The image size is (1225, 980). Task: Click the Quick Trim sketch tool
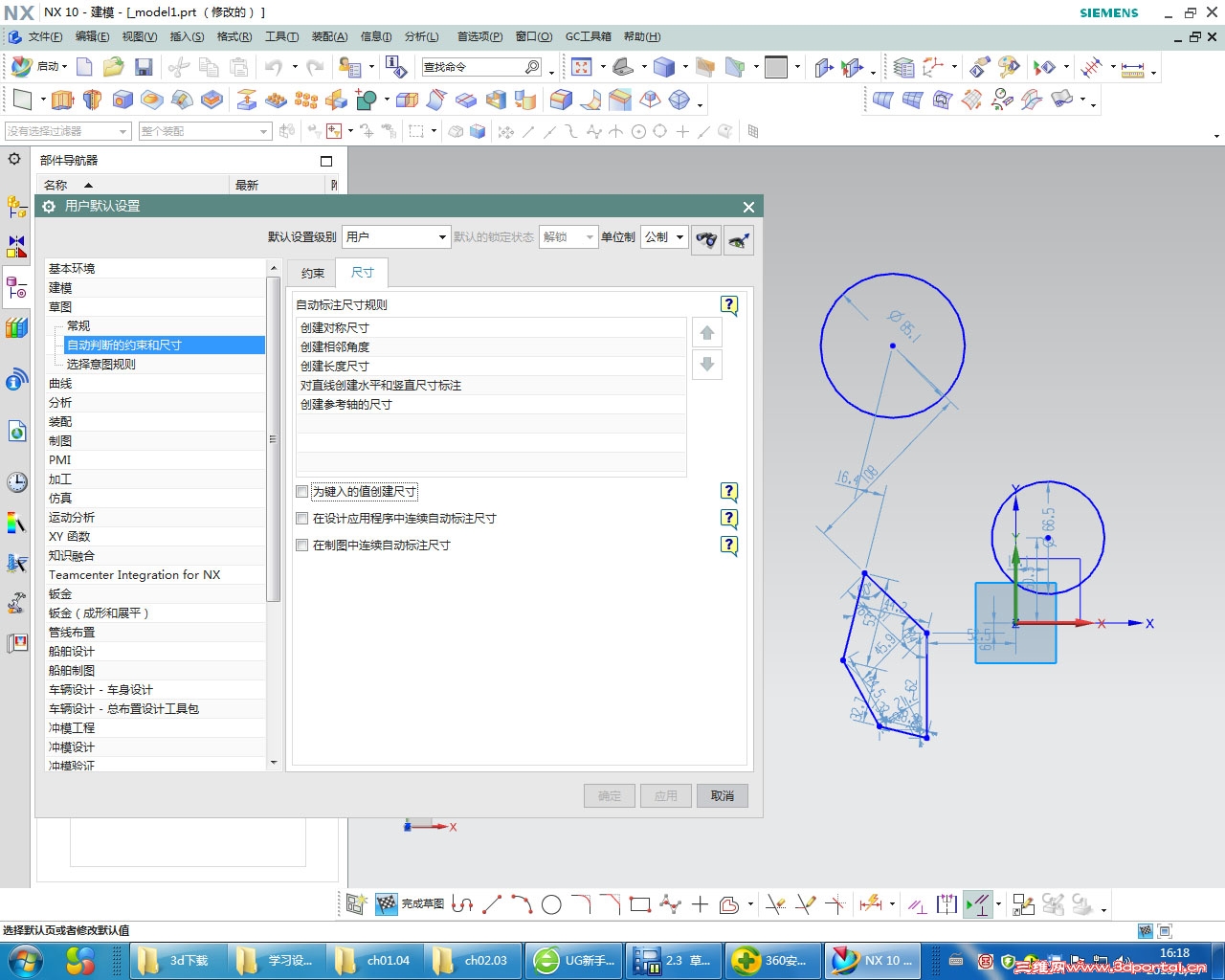(x=775, y=903)
